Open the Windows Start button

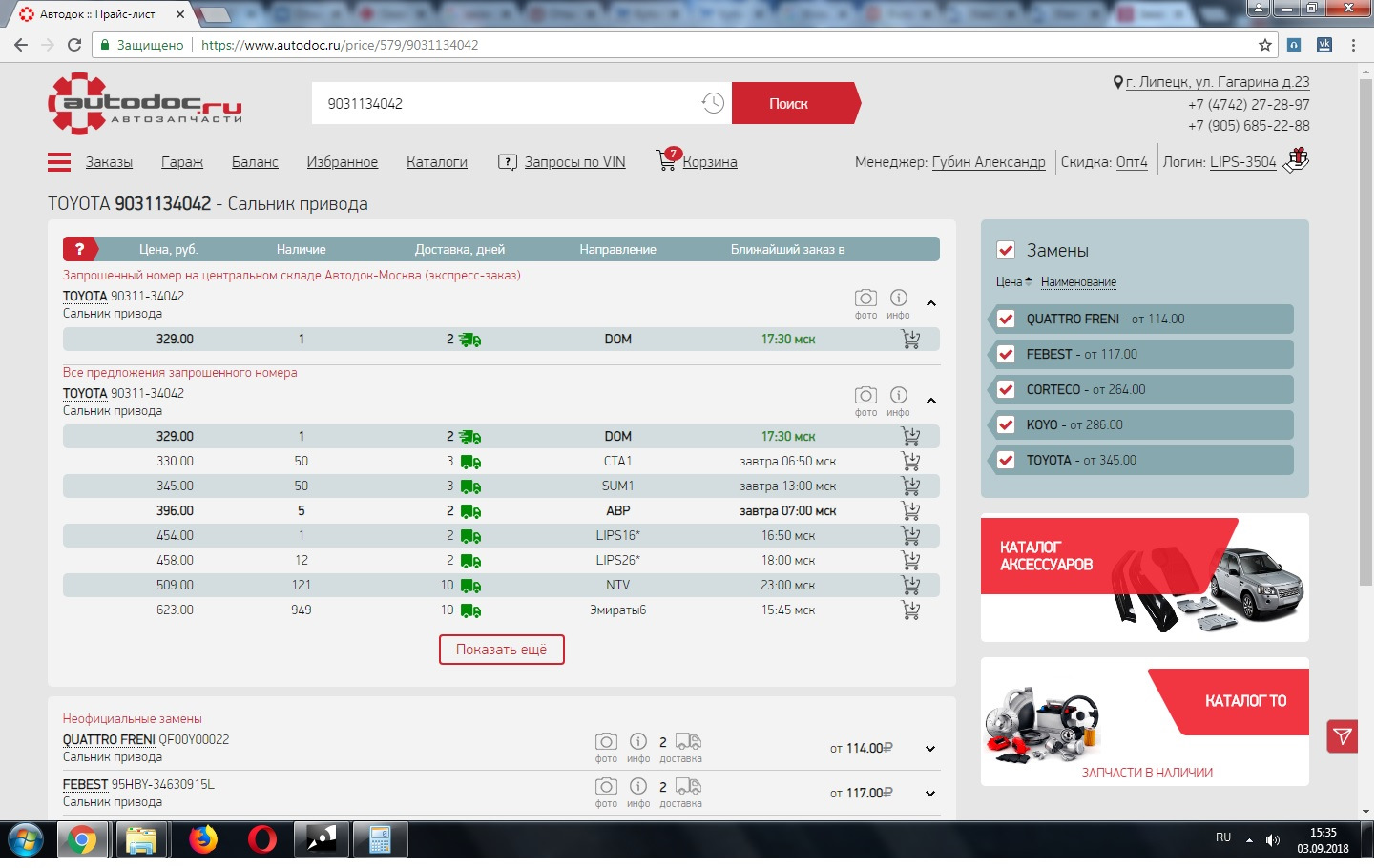pyautogui.click(x=24, y=840)
